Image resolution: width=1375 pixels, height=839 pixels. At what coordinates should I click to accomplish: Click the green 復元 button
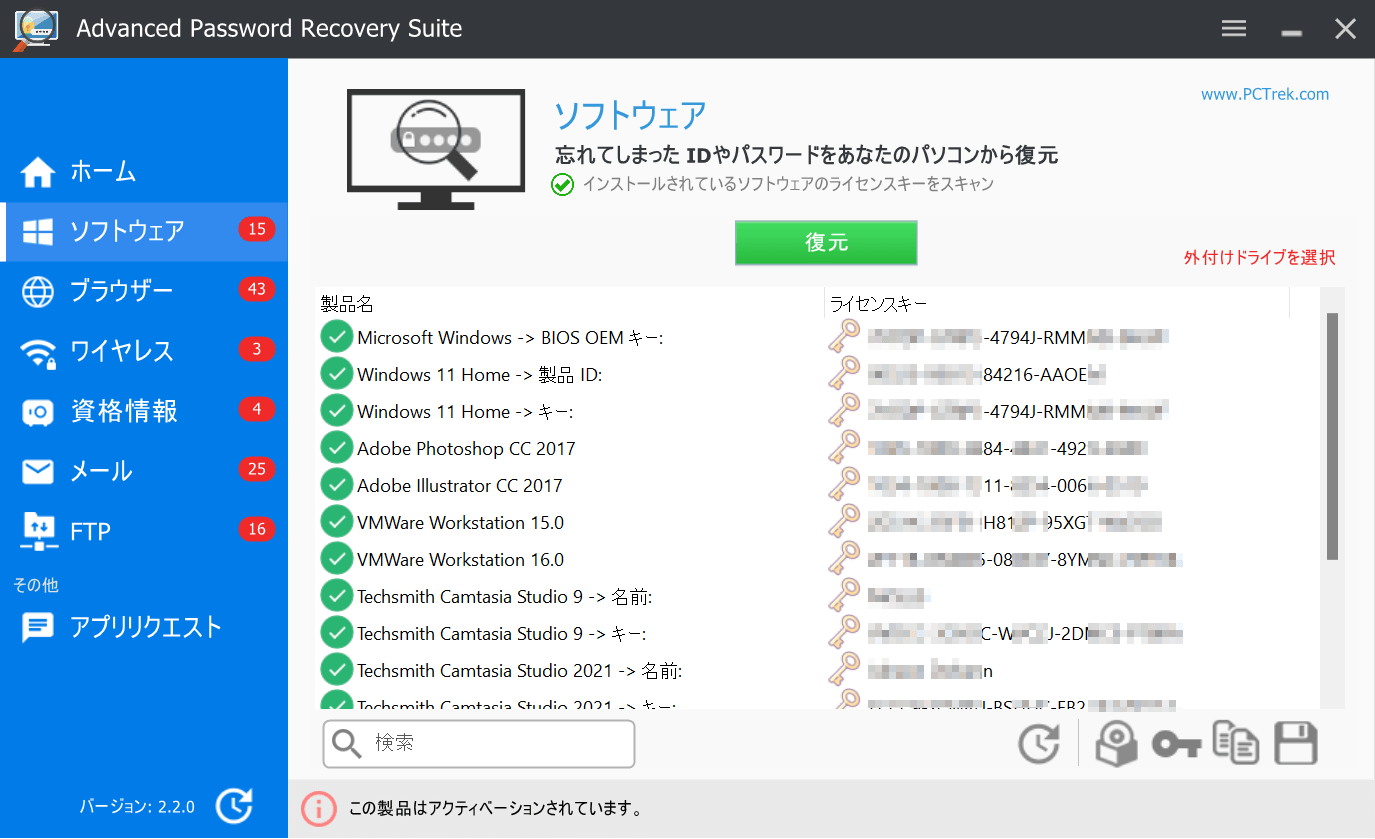click(x=826, y=243)
